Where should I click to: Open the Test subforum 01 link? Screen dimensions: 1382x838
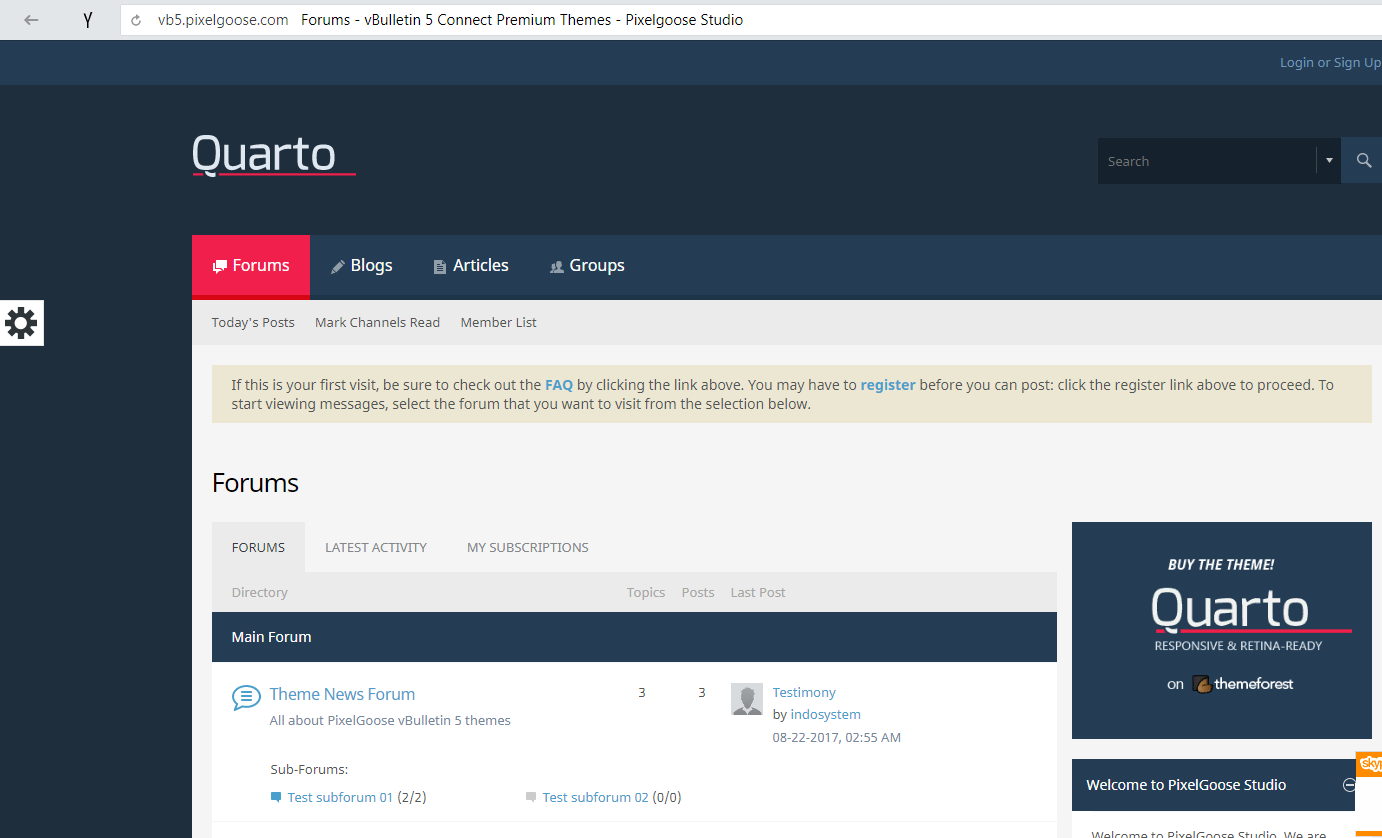(x=340, y=797)
